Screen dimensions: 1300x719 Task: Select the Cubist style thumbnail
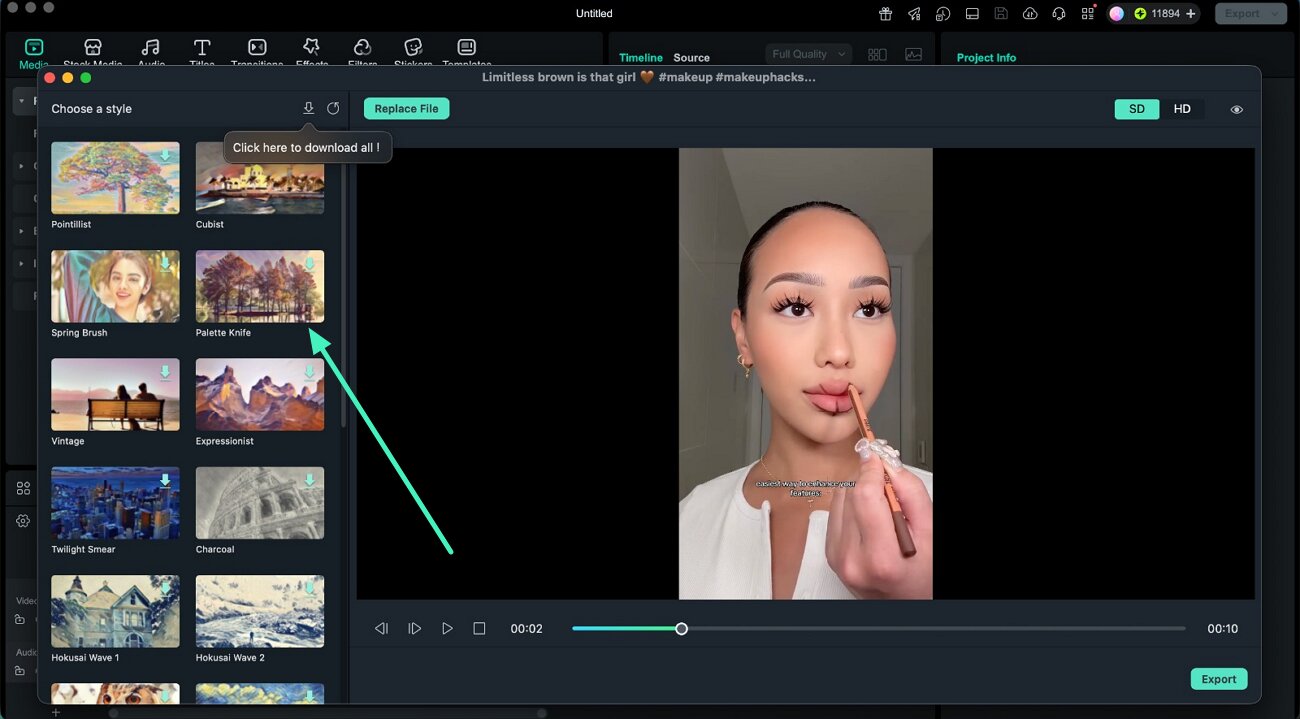(x=260, y=177)
